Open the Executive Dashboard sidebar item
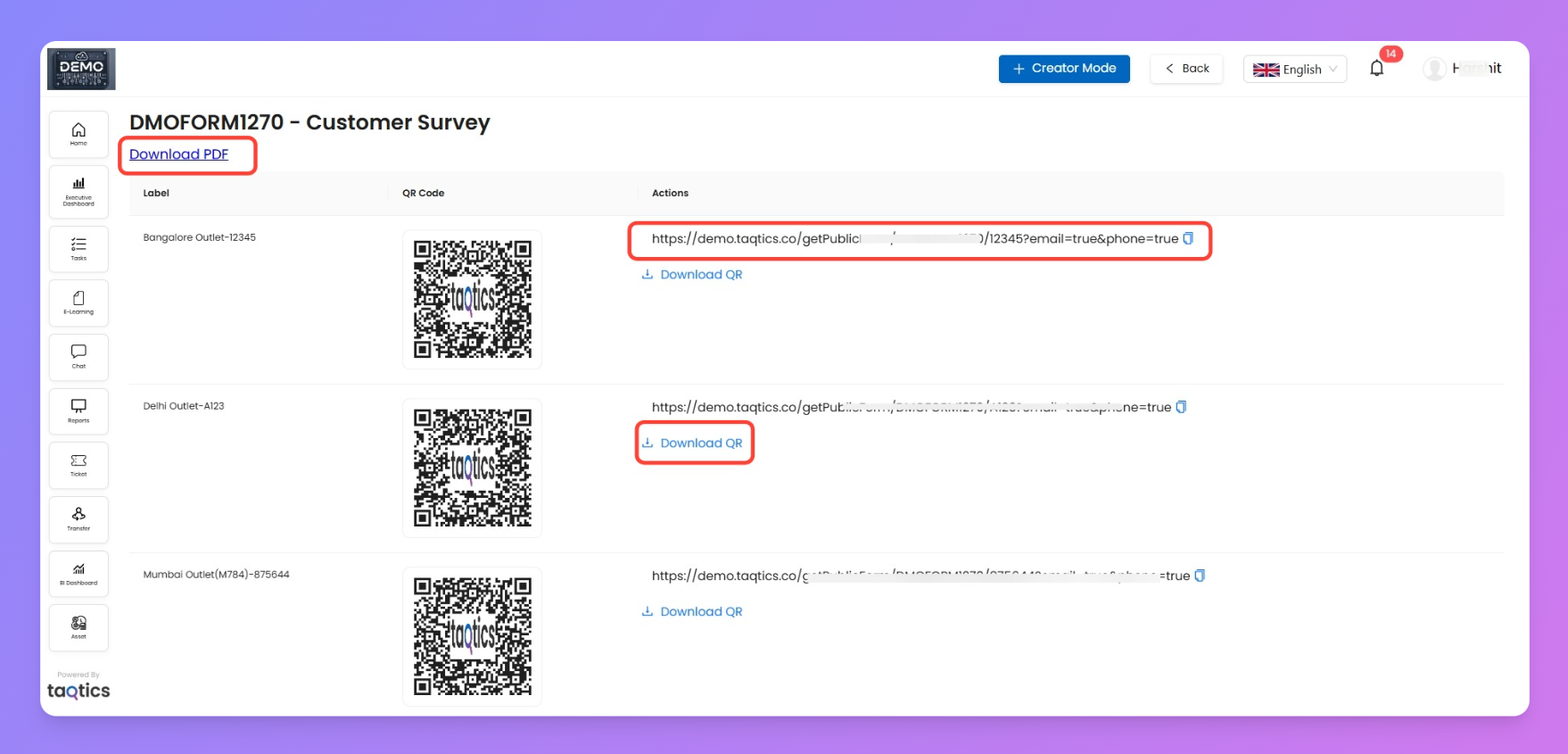Screen dimensions: 1568x754 point(78,192)
